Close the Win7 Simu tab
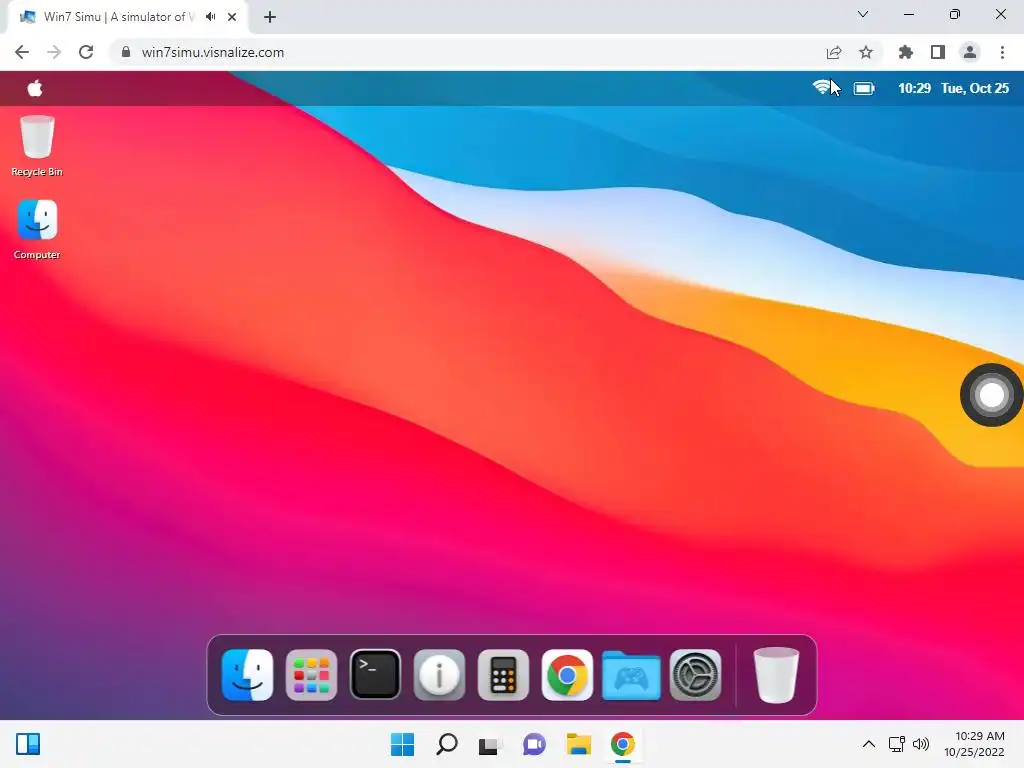This screenshot has height=768, width=1024. click(x=232, y=17)
